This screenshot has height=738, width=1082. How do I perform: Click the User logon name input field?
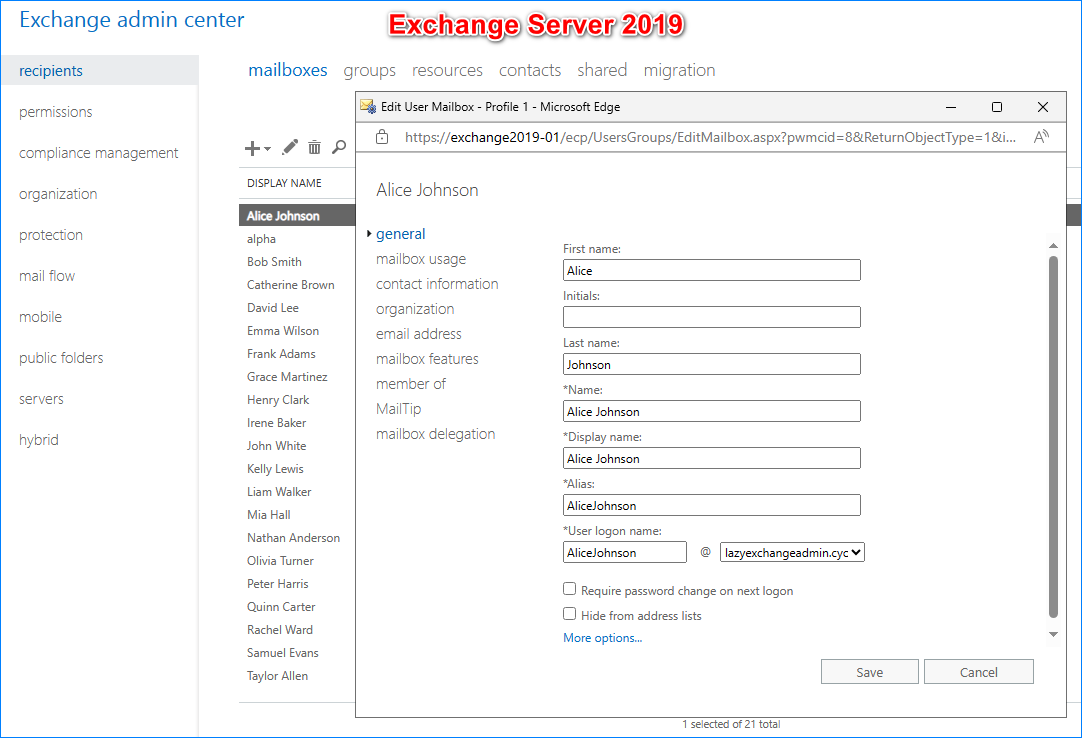624,552
